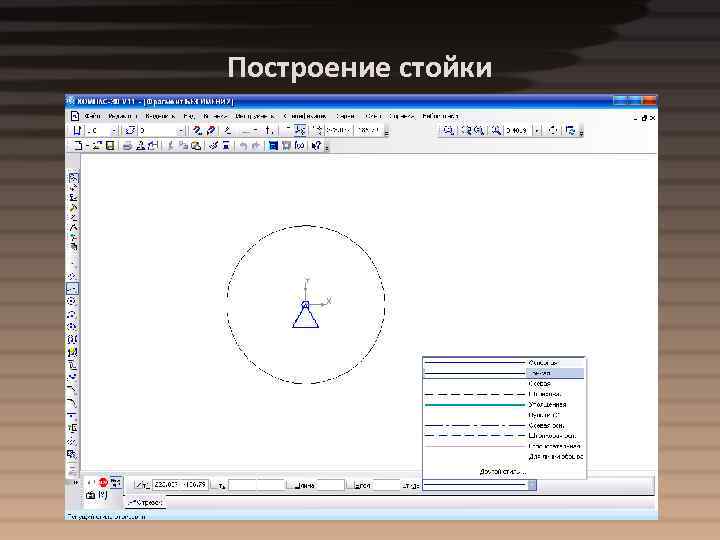720x540 pixels.
Task: Click the Zoom by scale magnifier icon
Action: (496, 130)
